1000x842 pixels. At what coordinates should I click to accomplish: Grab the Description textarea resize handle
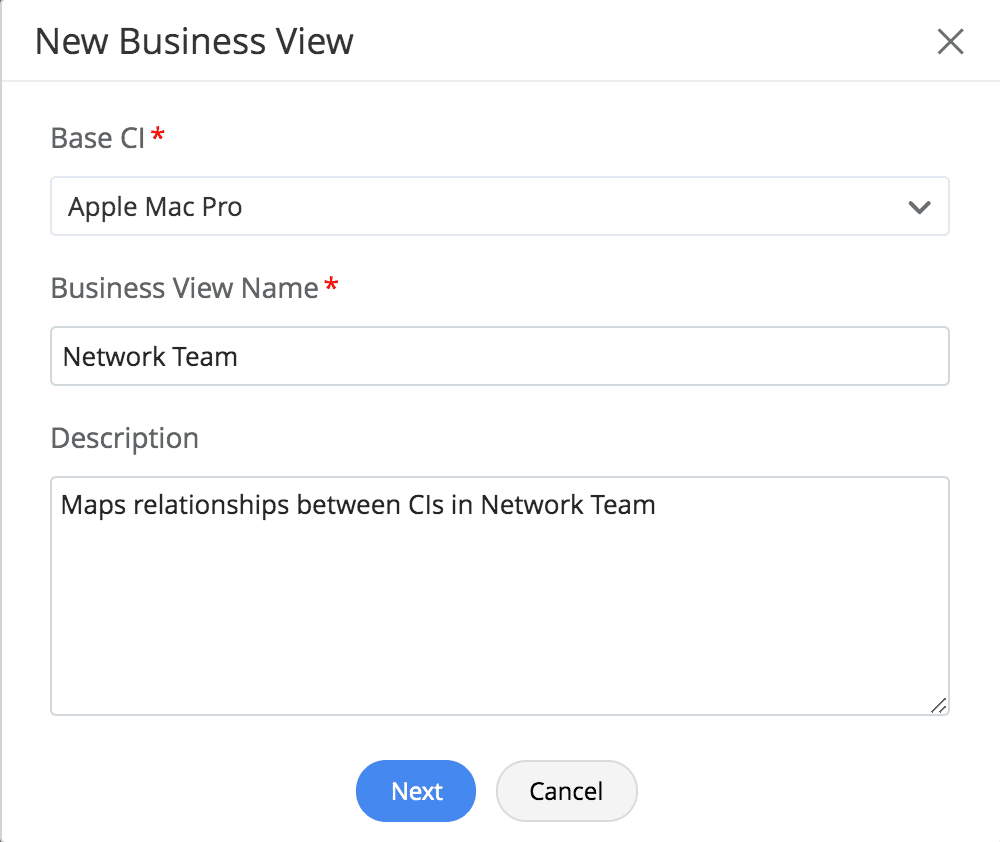click(x=938, y=705)
